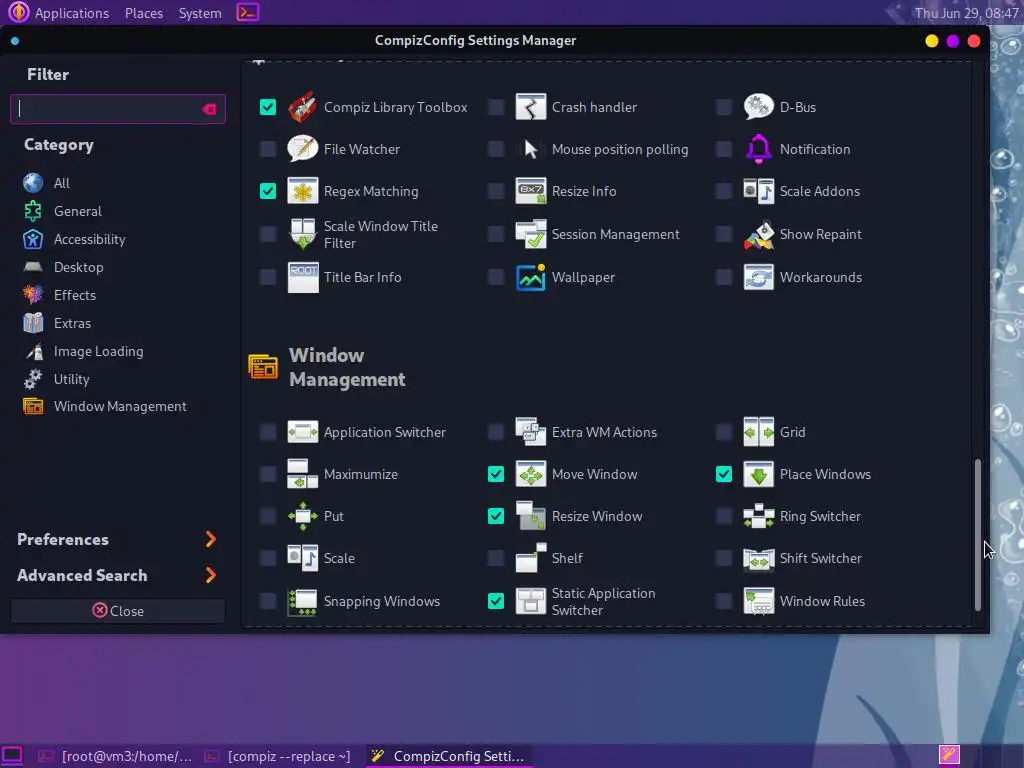Open the Maximumize plugin icon
This screenshot has height=768, width=1024.
click(302, 474)
